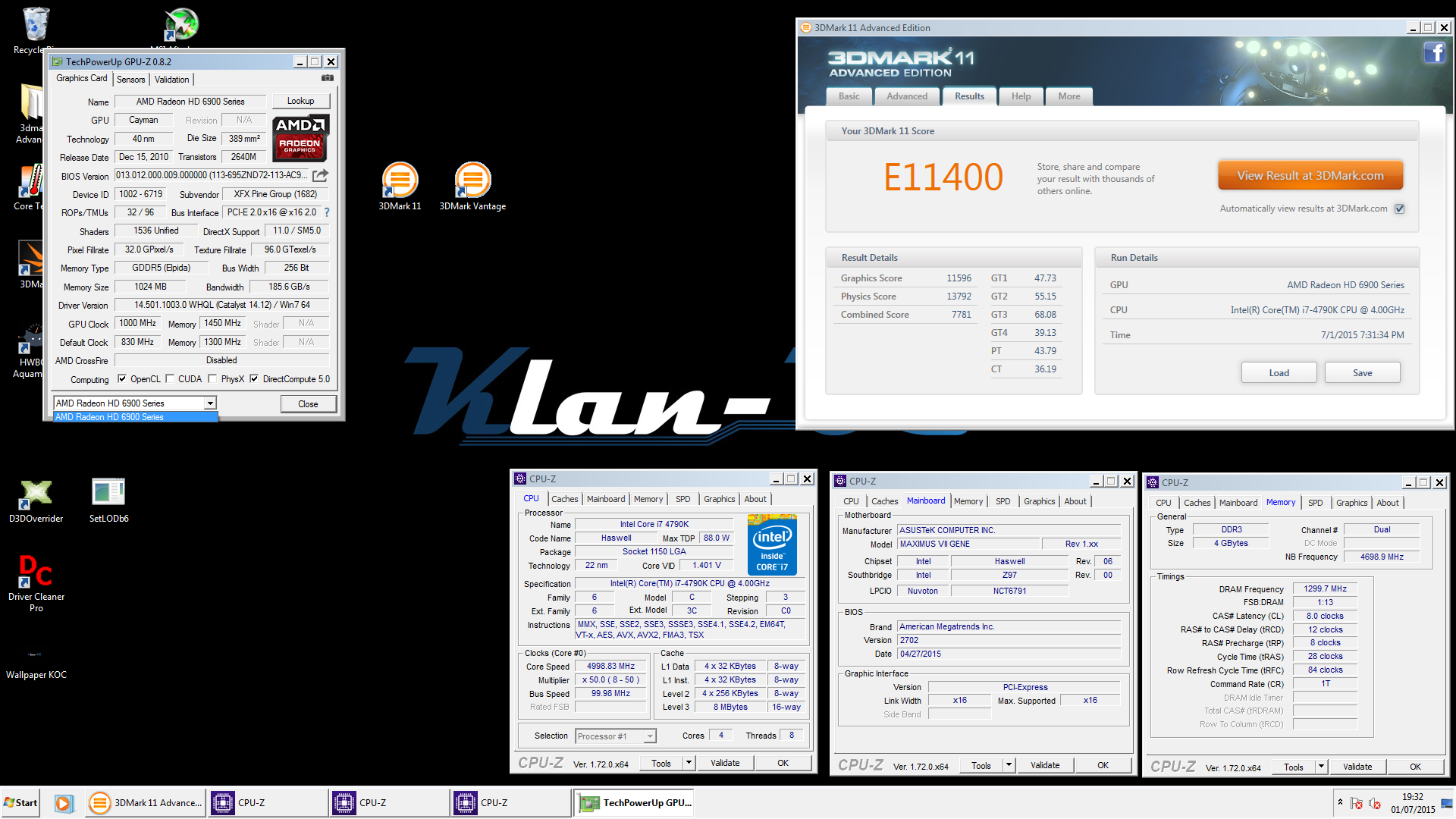Viewport: 1456px width, 819px height.
Task: Open the Help tab in 3DMark 11
Action: pyautogui.click(x=1021, y=96)
